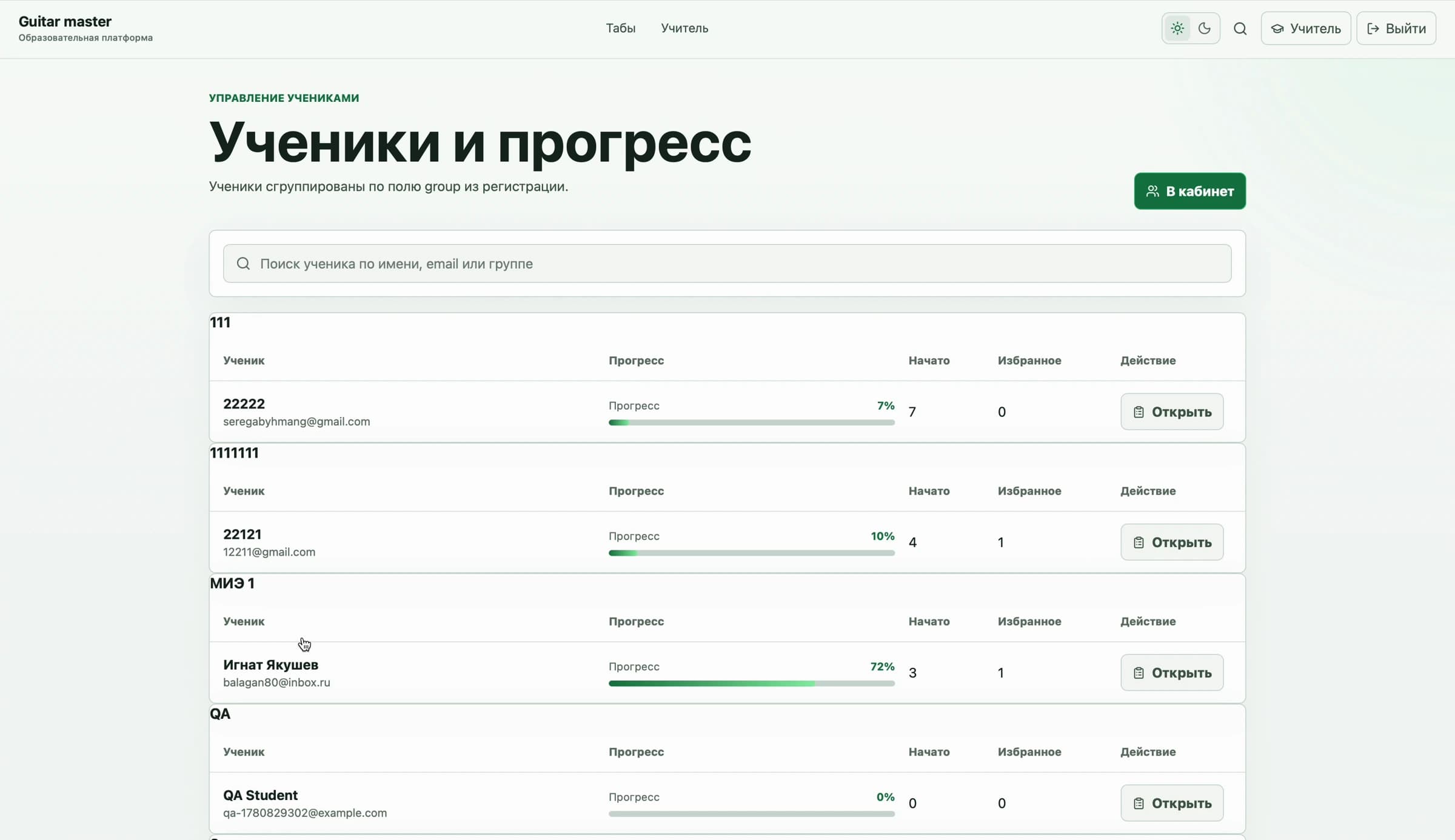Click the student name QA Student
Viewport: 1455px width, 840px height.
pos(260,795)
